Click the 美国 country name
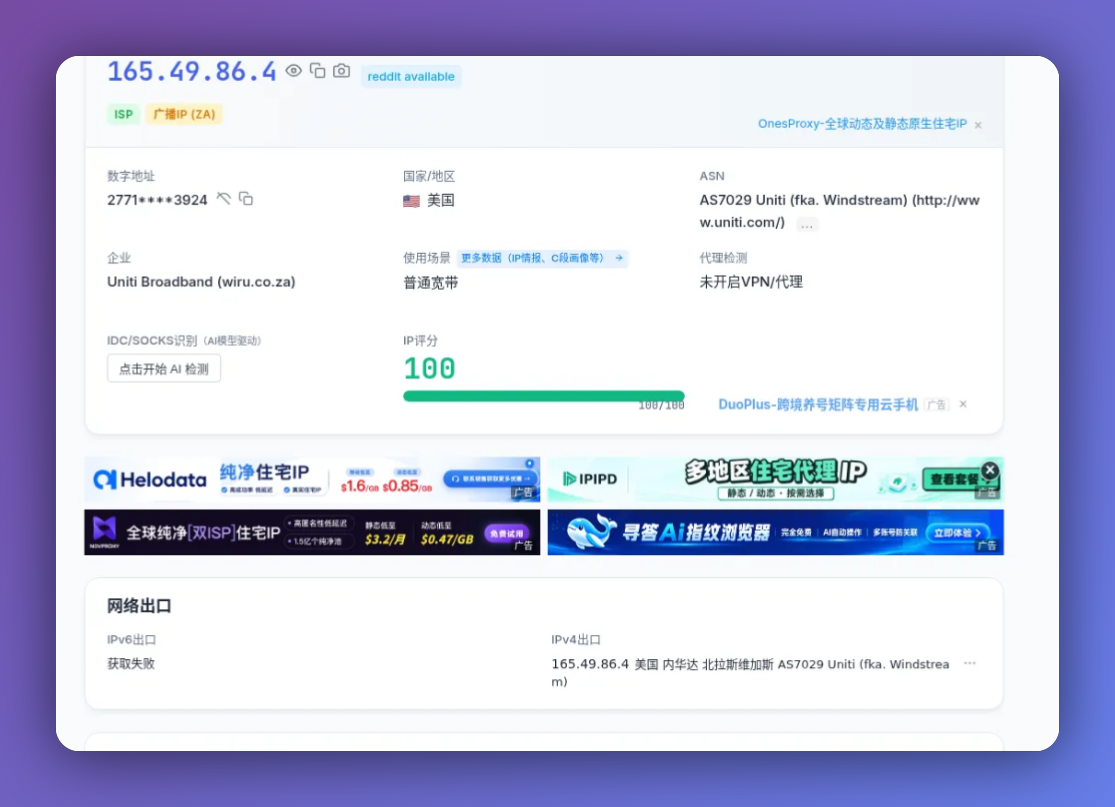This screenshot has width=1115, height=807. pos(441,201)
